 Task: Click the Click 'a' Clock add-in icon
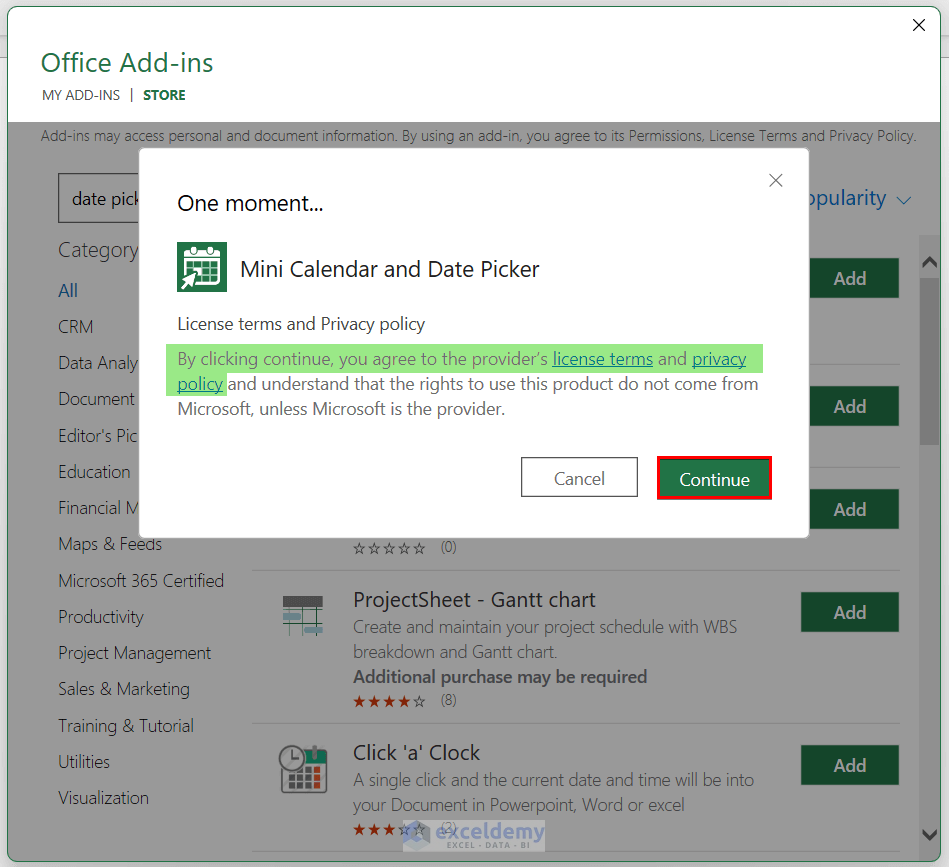click(302, 769)
